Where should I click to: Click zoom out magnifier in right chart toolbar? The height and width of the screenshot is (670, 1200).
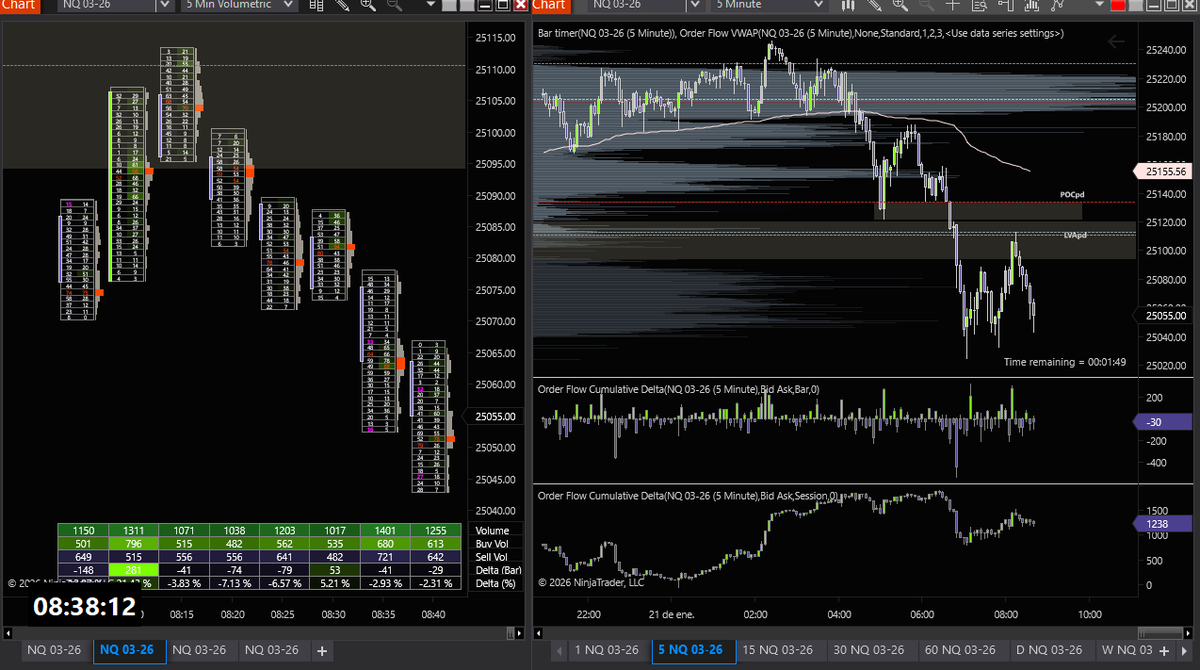pyautogui.click(x=925, y=5)
